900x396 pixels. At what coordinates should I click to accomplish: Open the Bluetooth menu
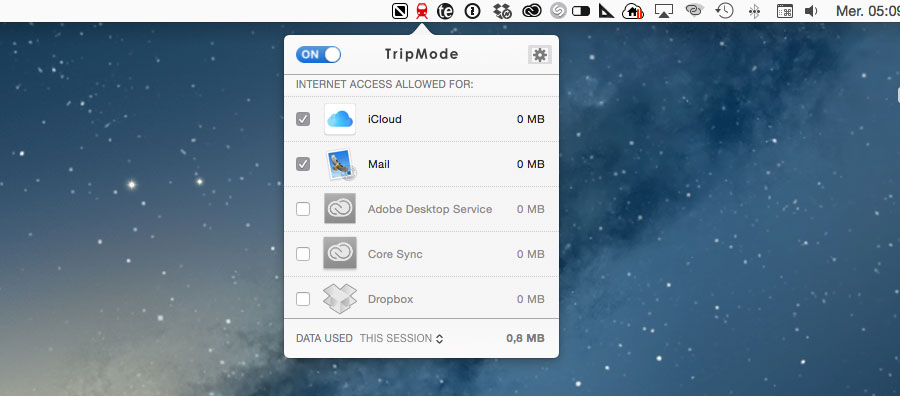pyautogui.click(x=755, y=11)
